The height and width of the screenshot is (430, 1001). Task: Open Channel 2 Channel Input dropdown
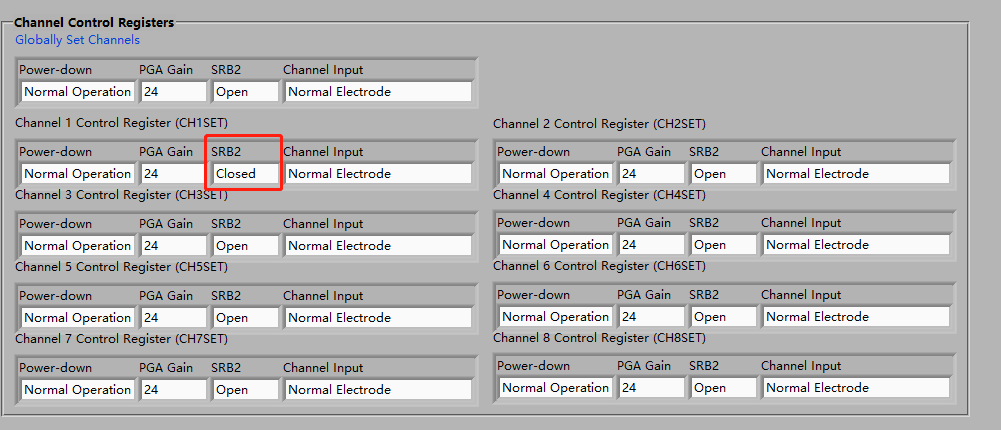coord(856,174)
